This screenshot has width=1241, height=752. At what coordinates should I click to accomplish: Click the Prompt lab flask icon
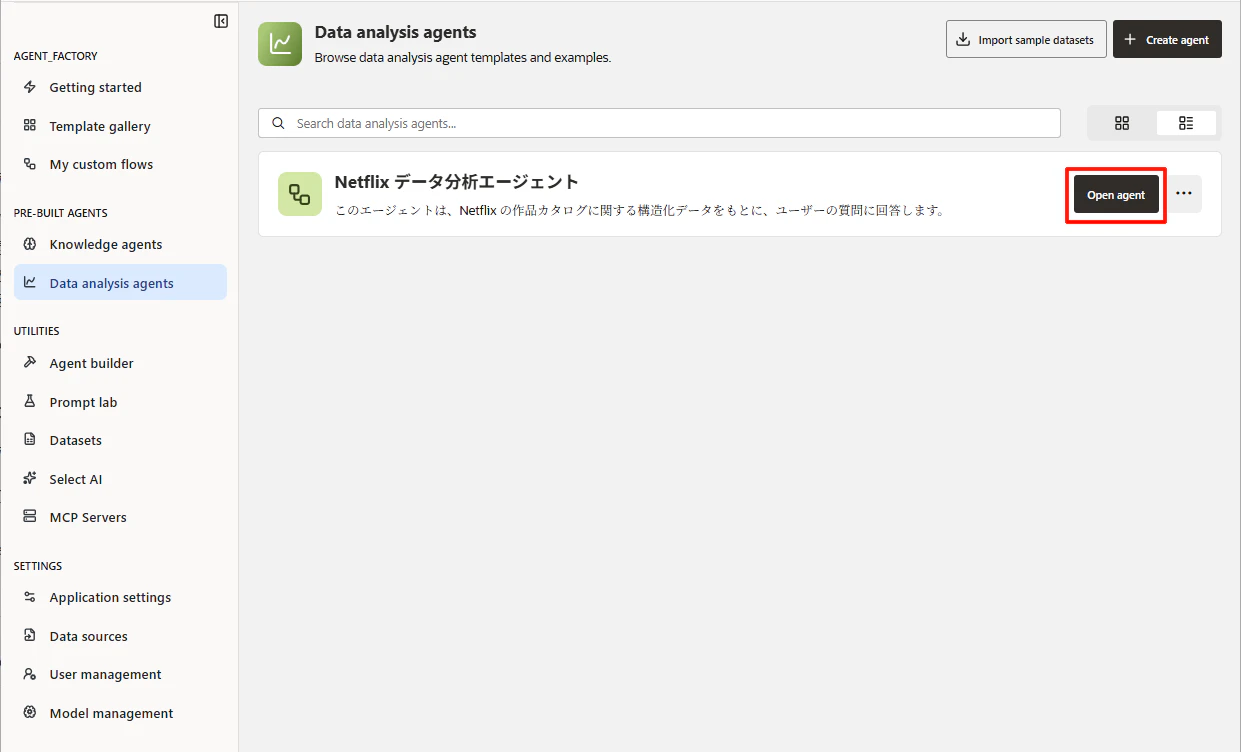(x=30, y=402)
